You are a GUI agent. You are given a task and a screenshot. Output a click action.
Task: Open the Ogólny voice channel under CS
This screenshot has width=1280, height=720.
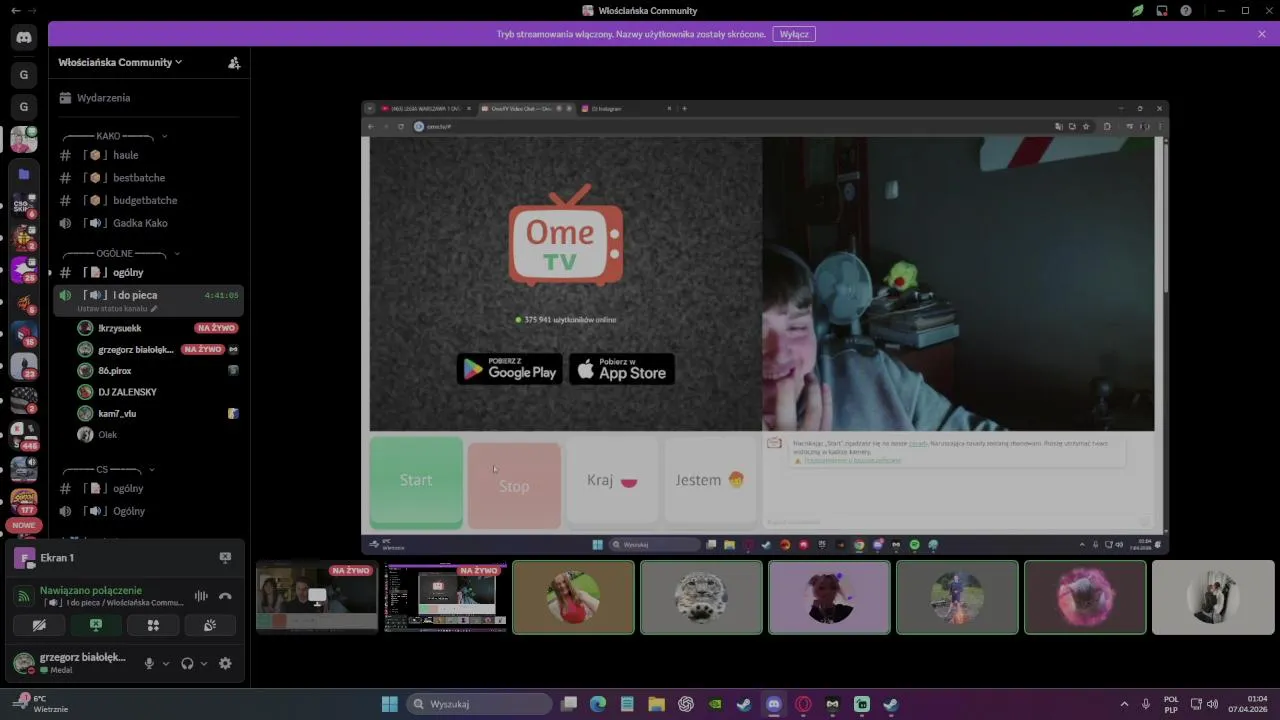pos(148,511)
